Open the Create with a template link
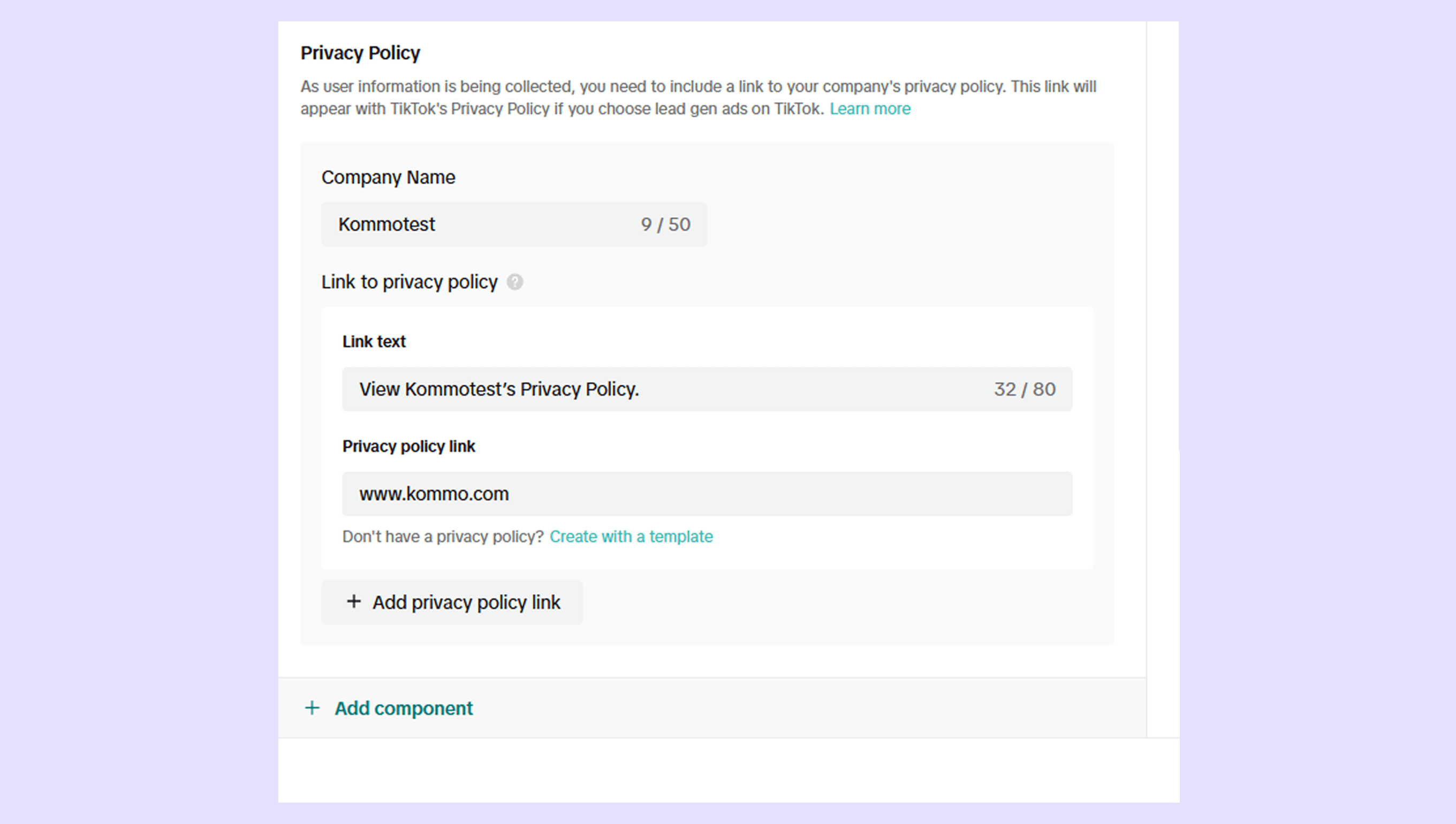 click(631, 537)
